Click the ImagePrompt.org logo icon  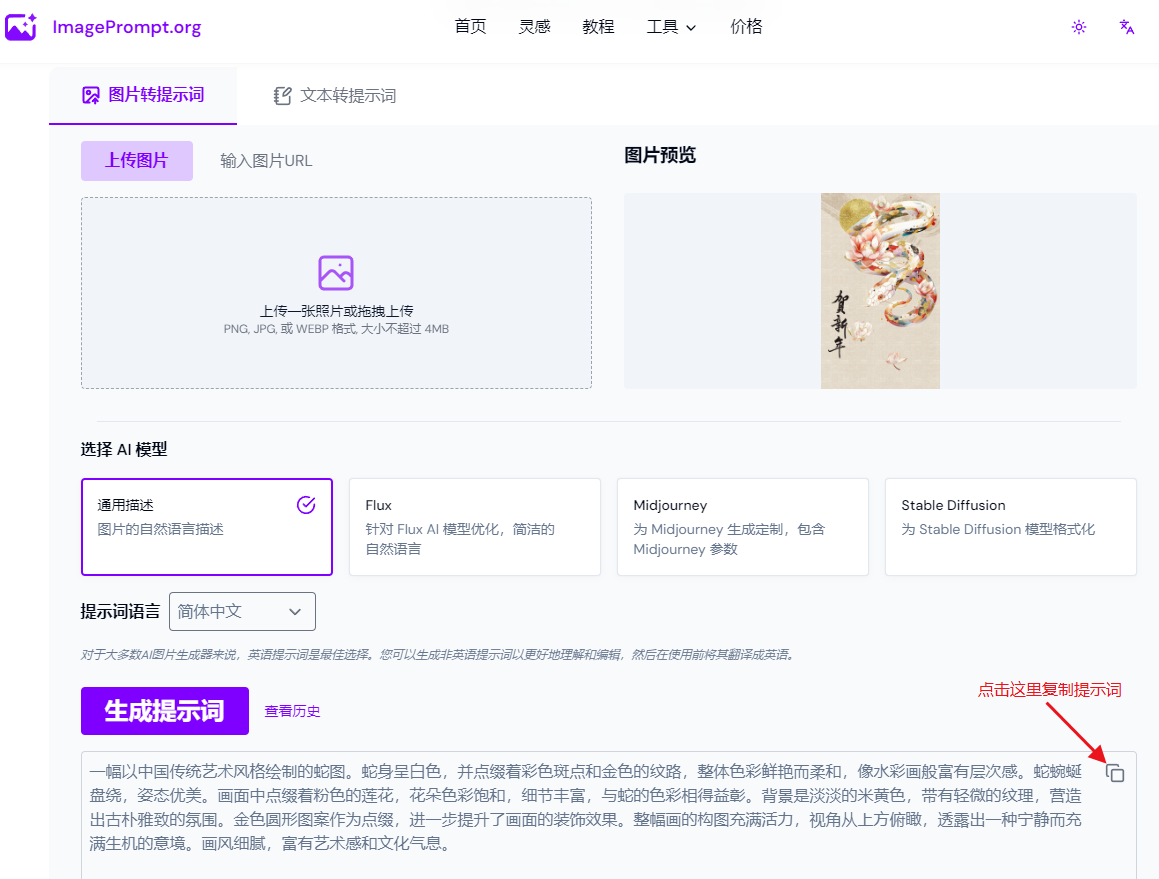[x=22, y=27]
